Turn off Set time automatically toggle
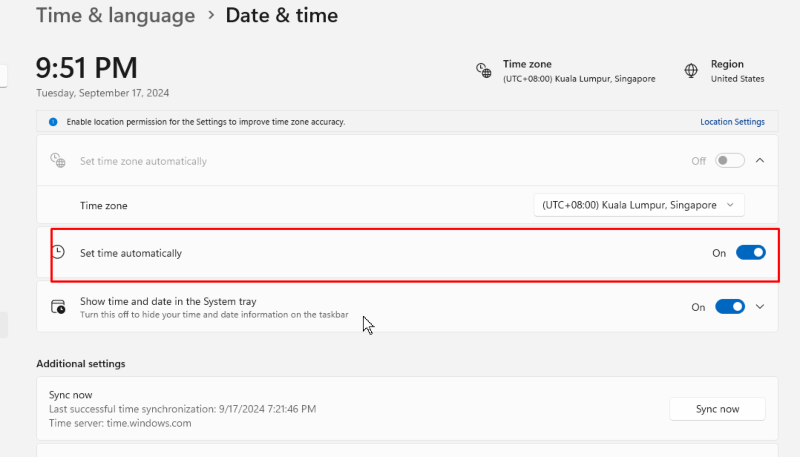This screenshot has width=800, height=457. click(751, 252)
